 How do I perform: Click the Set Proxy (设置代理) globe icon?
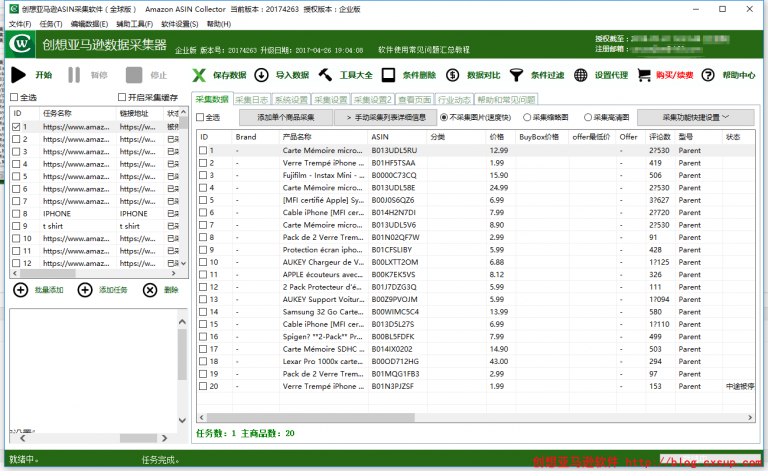(580, 75)
